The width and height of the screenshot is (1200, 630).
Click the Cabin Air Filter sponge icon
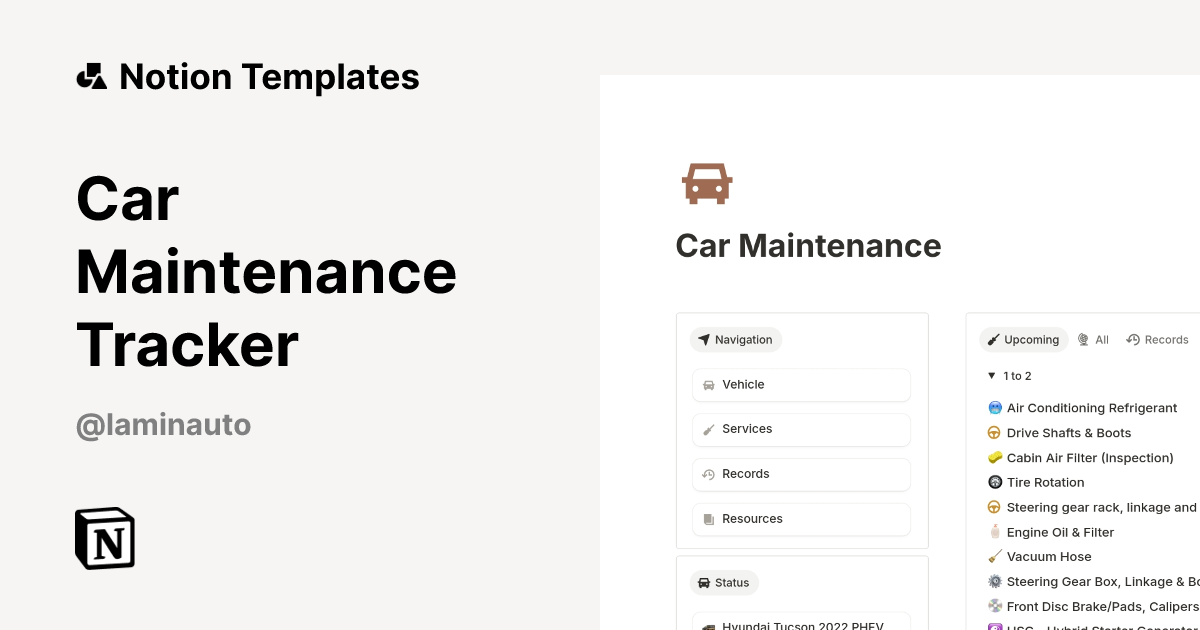click(994, 458)
